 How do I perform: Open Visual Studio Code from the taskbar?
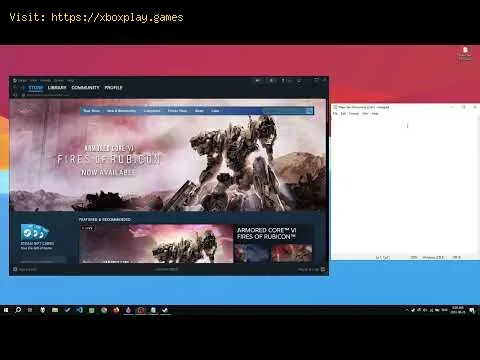[x=80, y=310]
